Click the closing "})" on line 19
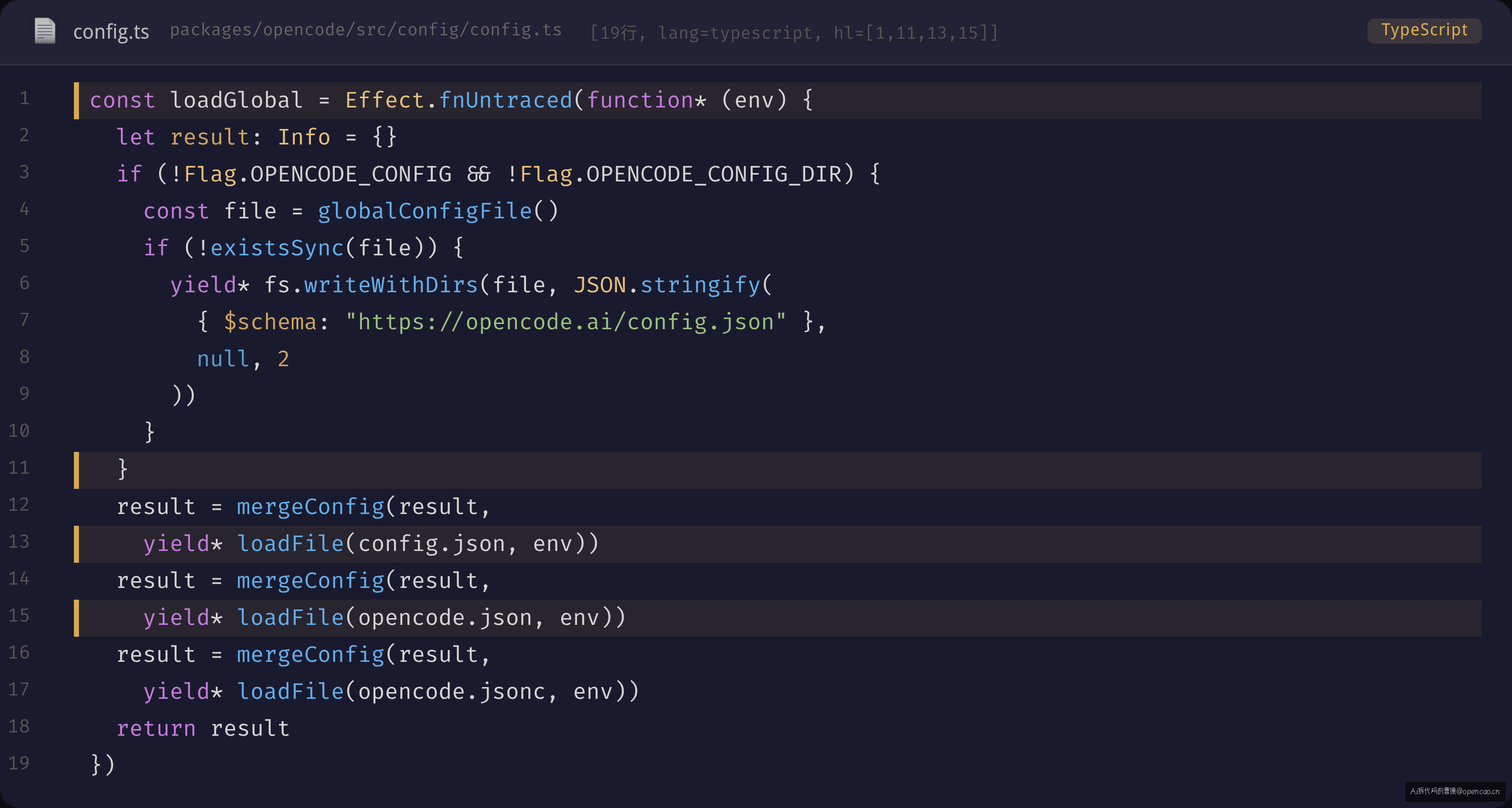Viewport: 1512px width, 808px height. click(x=103, y=765)
